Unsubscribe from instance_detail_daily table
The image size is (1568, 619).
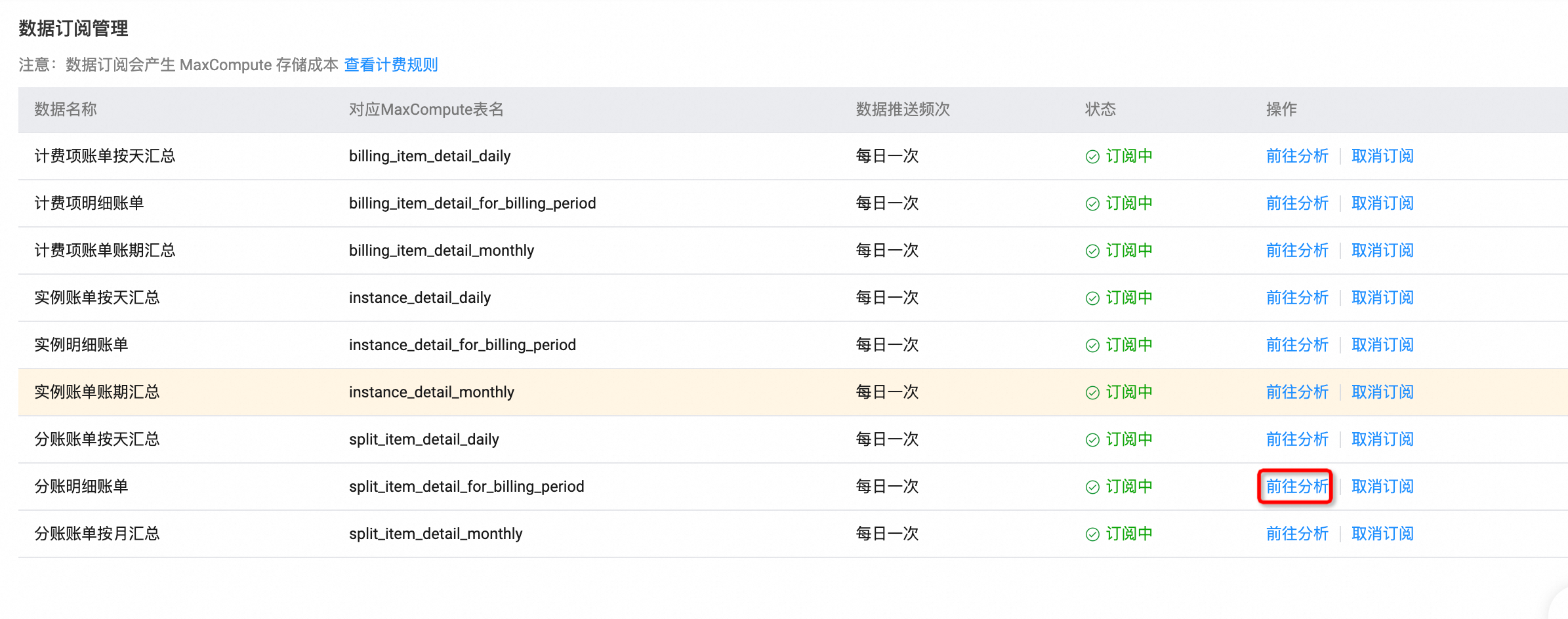pyautogui.click(x=1382, y=298)
